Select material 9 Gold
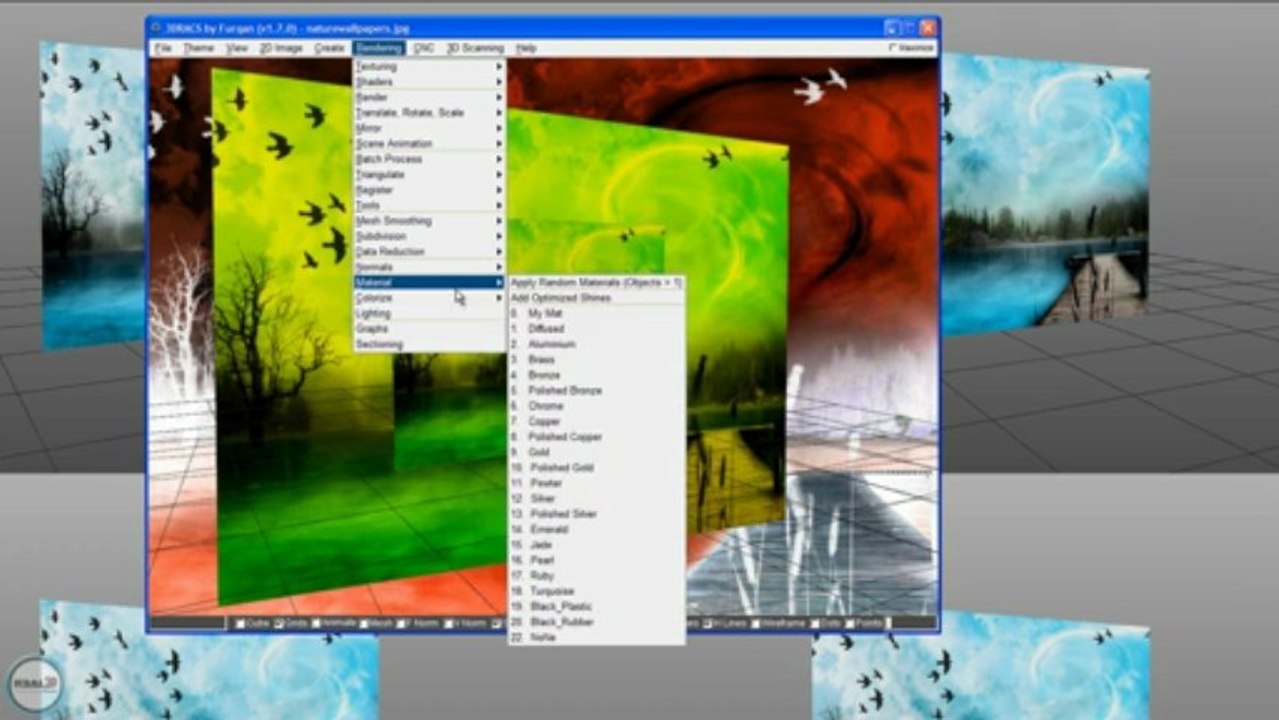Viewport: 1279px width, 720px height. 596,452
